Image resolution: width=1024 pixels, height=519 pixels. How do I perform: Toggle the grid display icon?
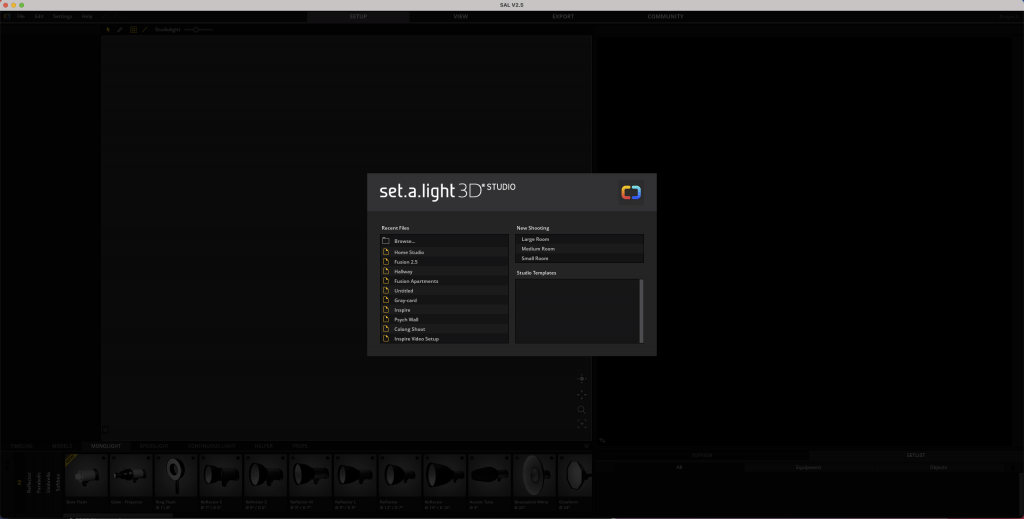pyautogui.click(x=133, y=29)
